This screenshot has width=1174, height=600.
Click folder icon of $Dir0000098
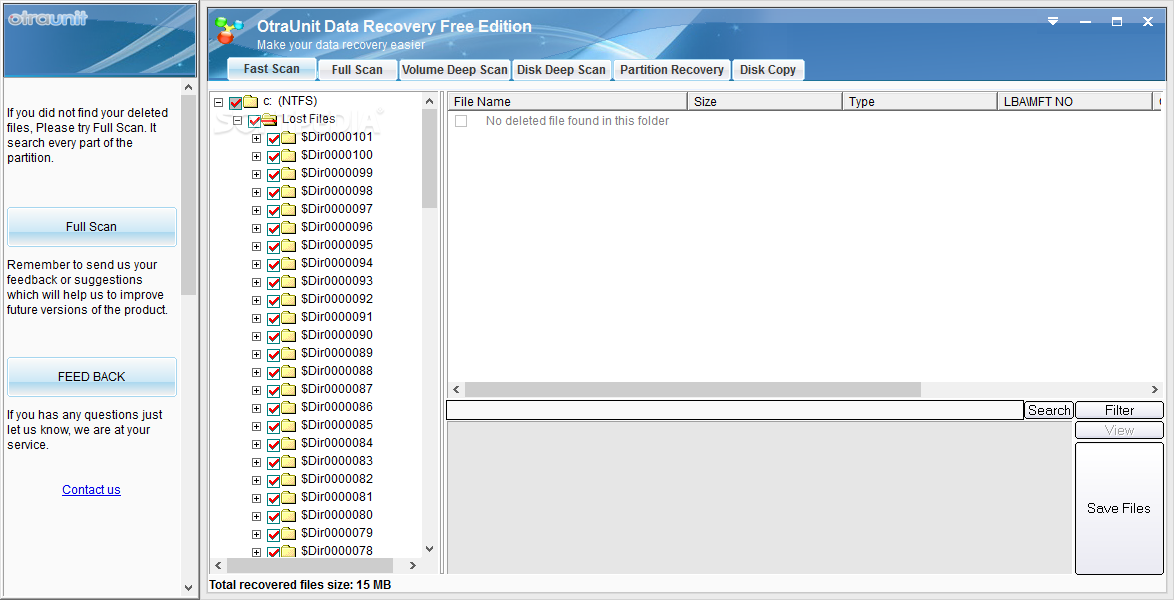289,191
